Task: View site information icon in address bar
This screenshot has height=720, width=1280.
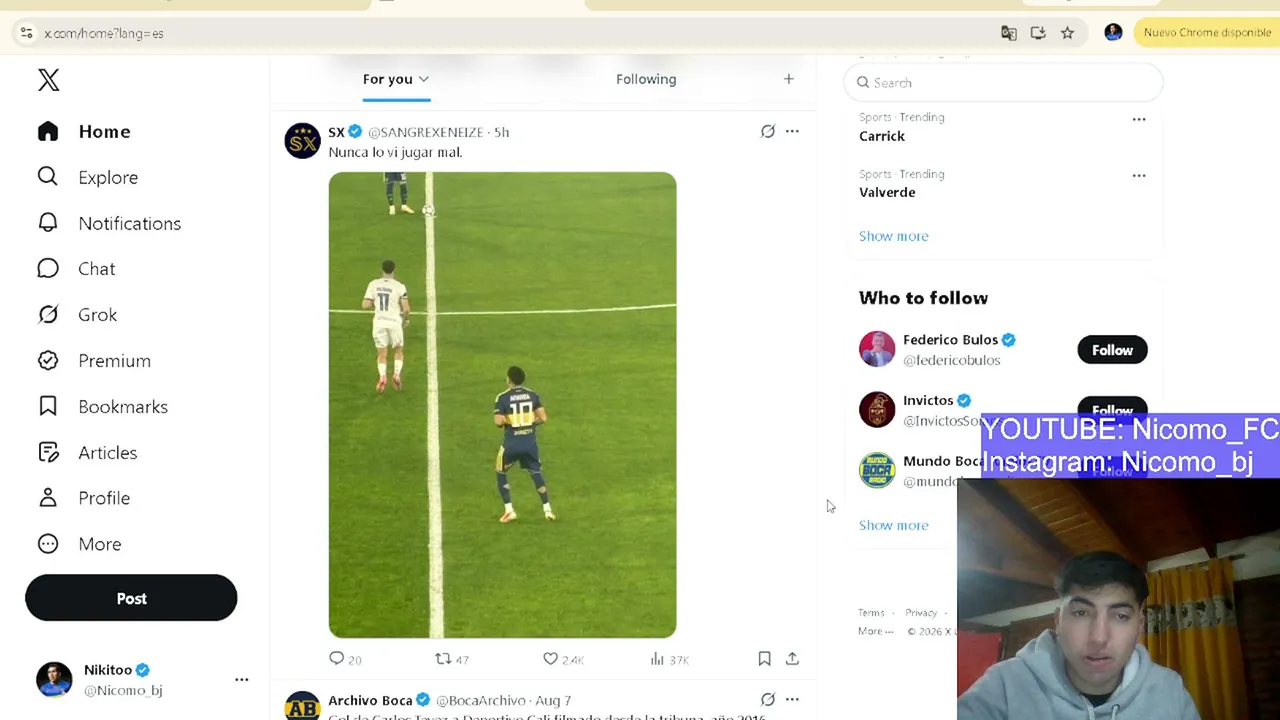Action: tap(26, 33)
